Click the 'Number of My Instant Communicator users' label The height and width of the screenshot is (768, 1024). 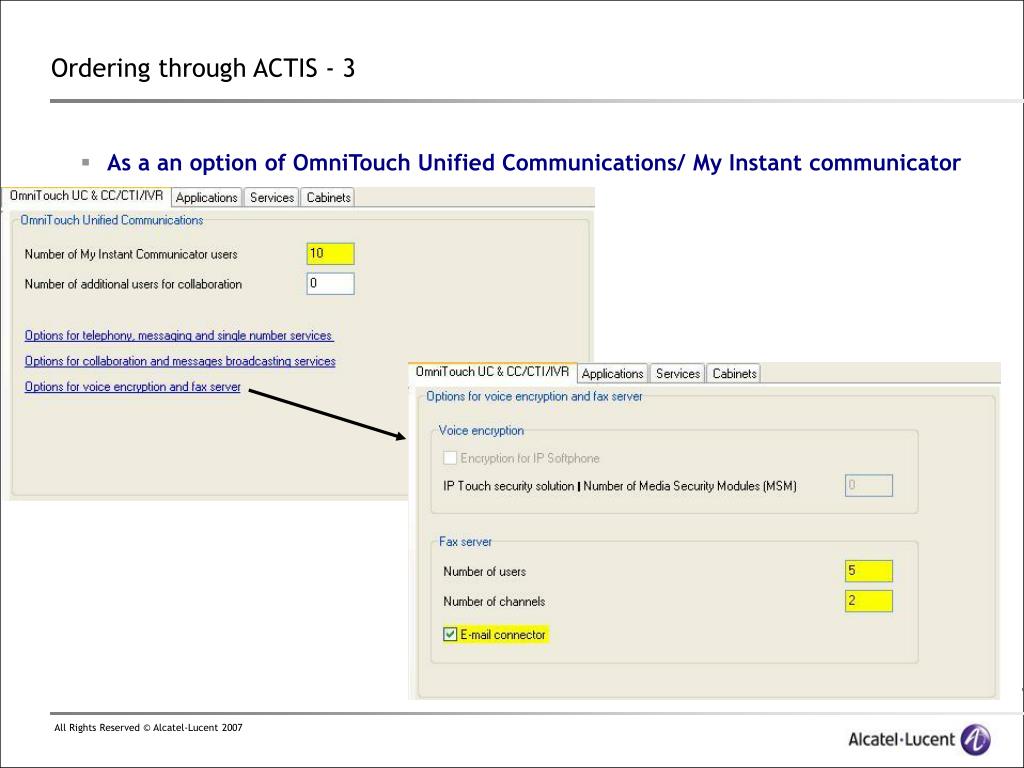point(131,254)
